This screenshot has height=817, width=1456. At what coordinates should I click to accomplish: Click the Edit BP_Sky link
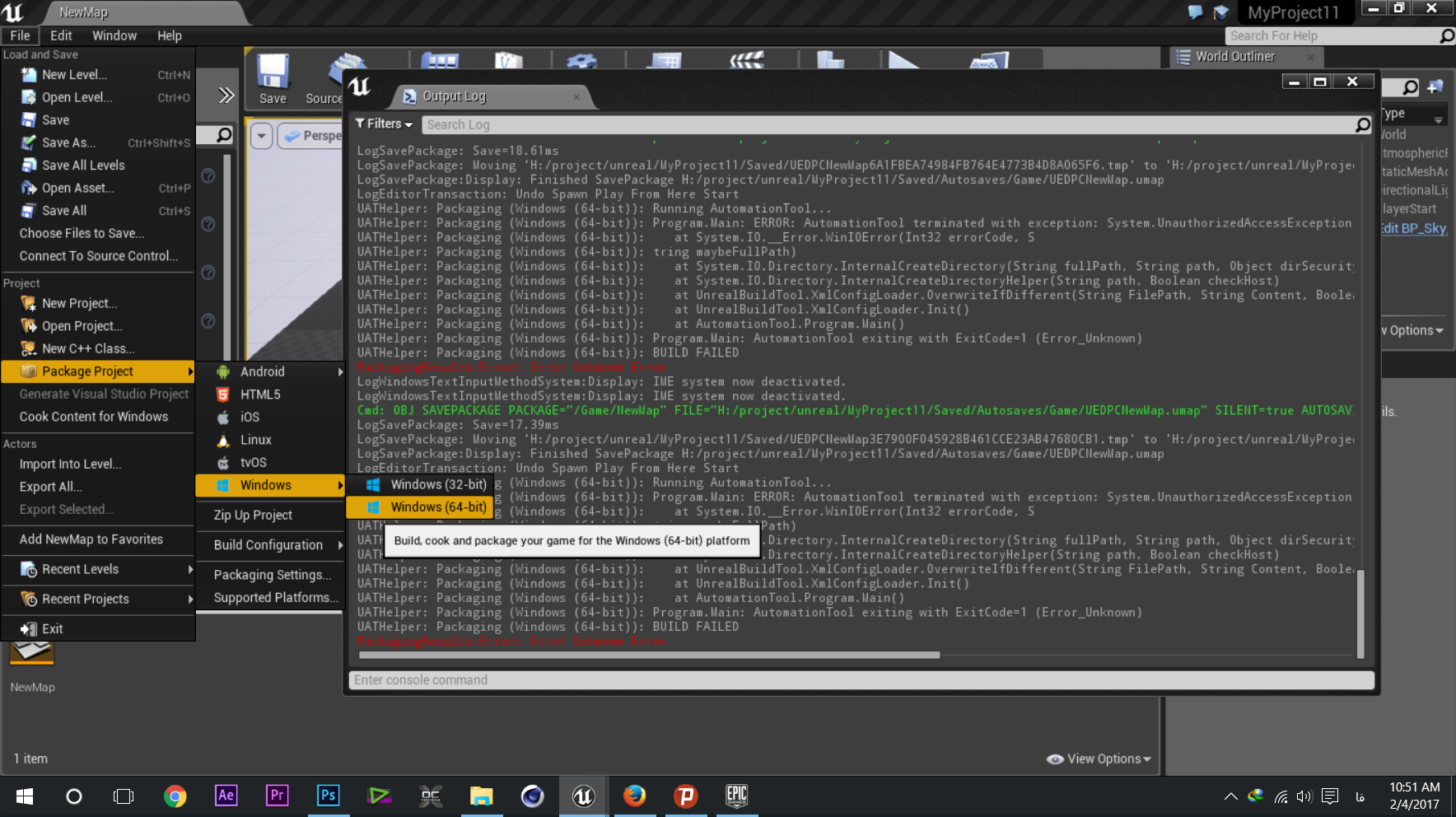point(1414,228)
